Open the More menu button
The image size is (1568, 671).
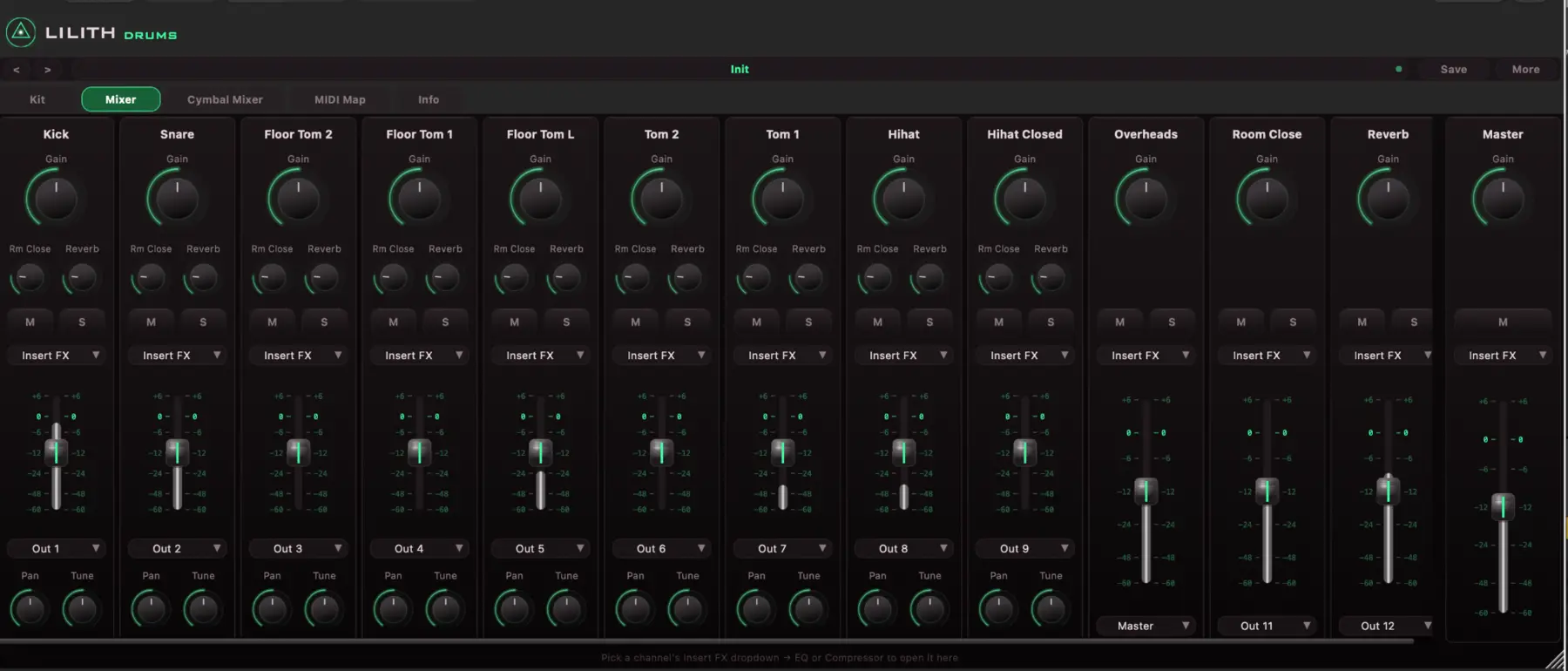[1526, 70]
